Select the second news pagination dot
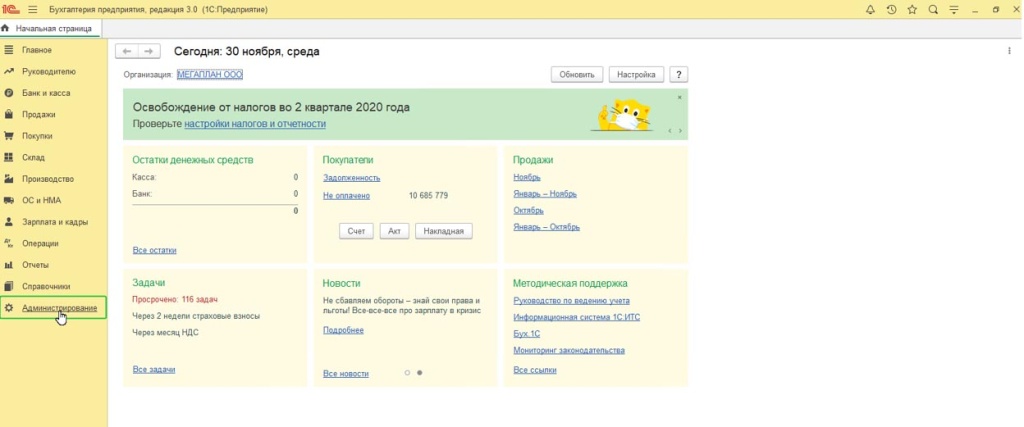The width and height of the screenshot is (1024, 427). [419, 373]
